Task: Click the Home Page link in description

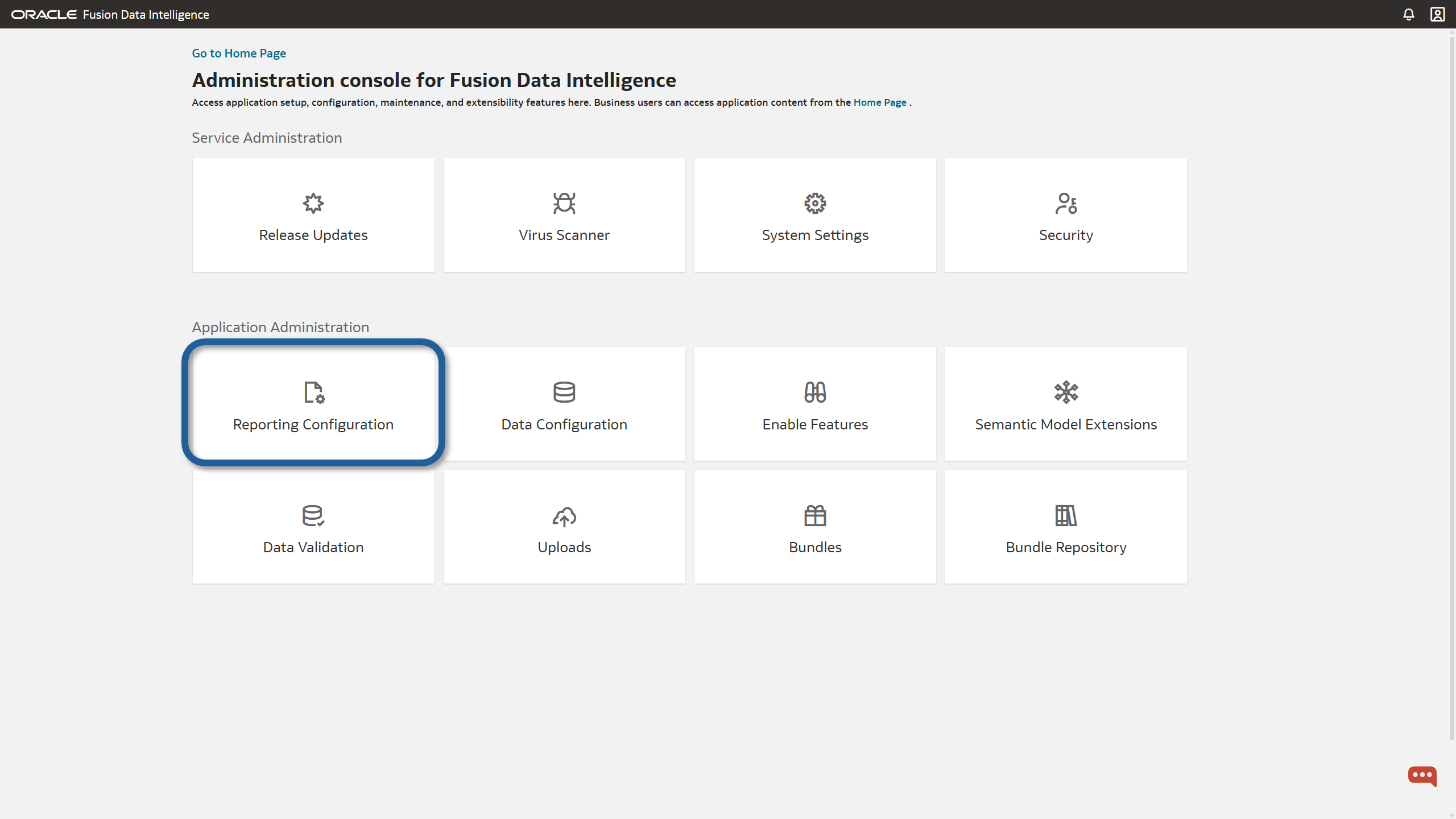Action: [x=879, y=102]
